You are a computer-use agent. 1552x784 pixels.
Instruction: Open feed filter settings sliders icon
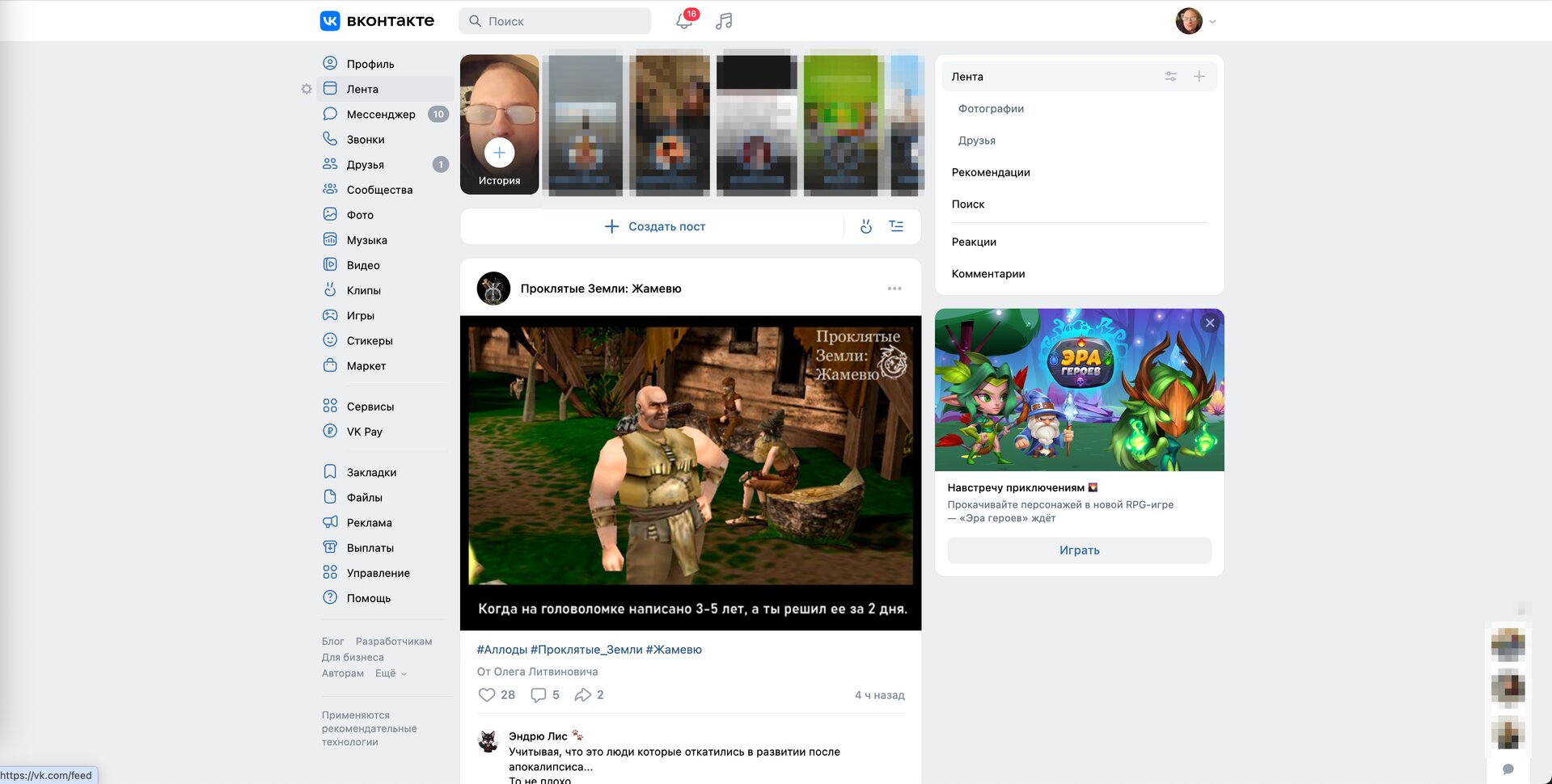point(1170,77)
